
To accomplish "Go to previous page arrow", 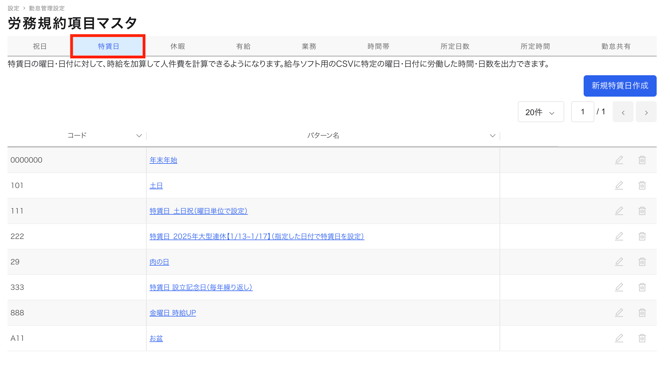I will [623, 112].
